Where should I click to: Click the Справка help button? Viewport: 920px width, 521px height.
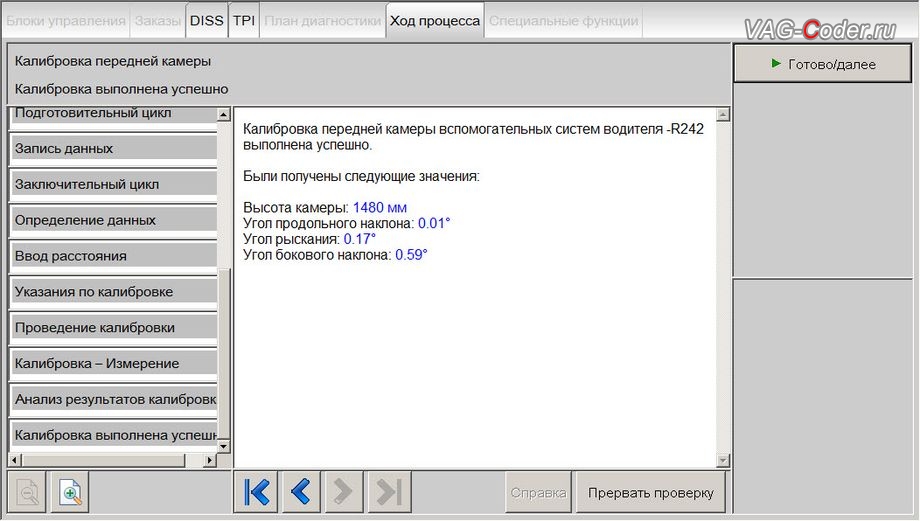538,493
